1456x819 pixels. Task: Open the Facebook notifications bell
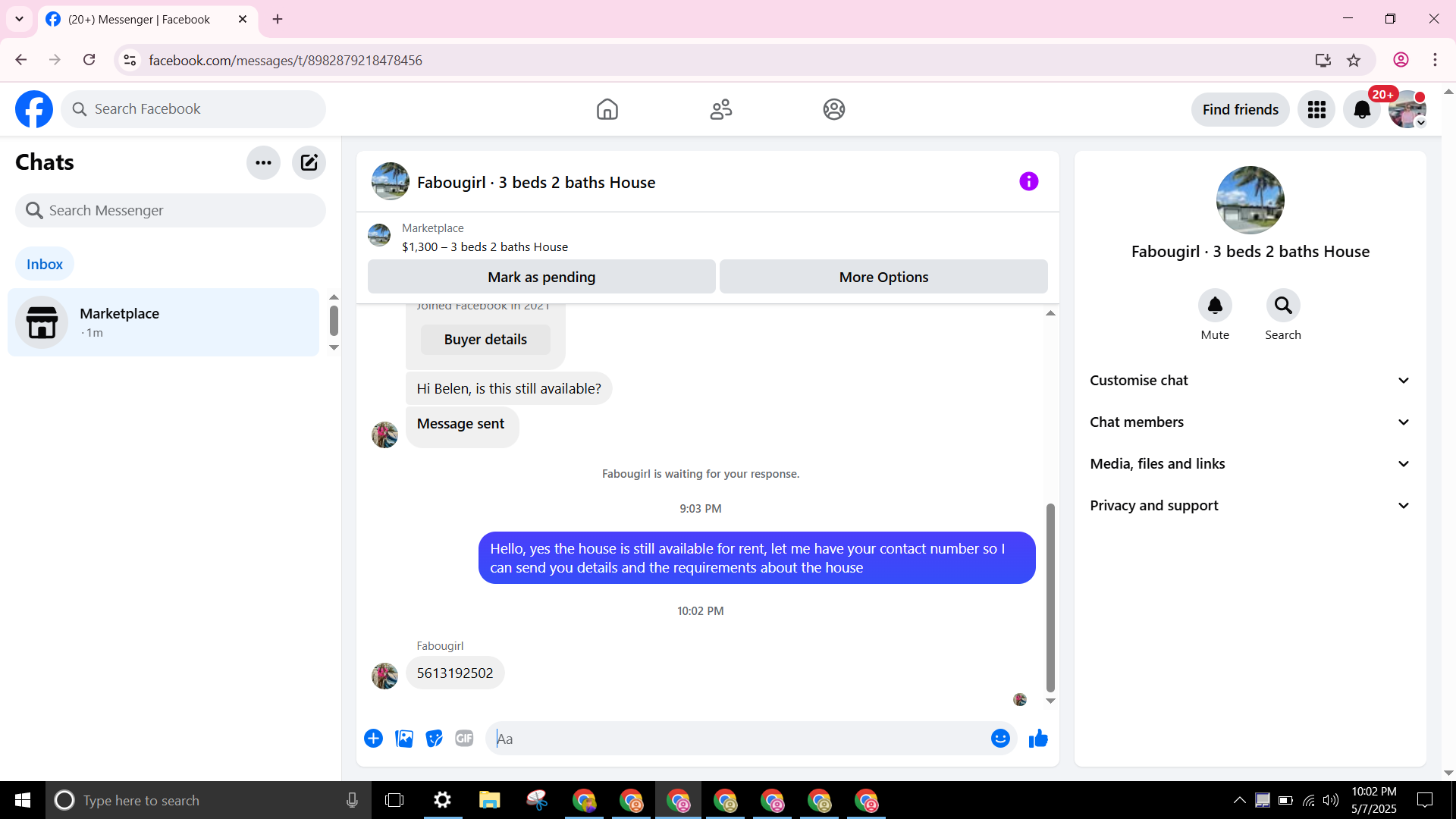[x=1362, y=110]
